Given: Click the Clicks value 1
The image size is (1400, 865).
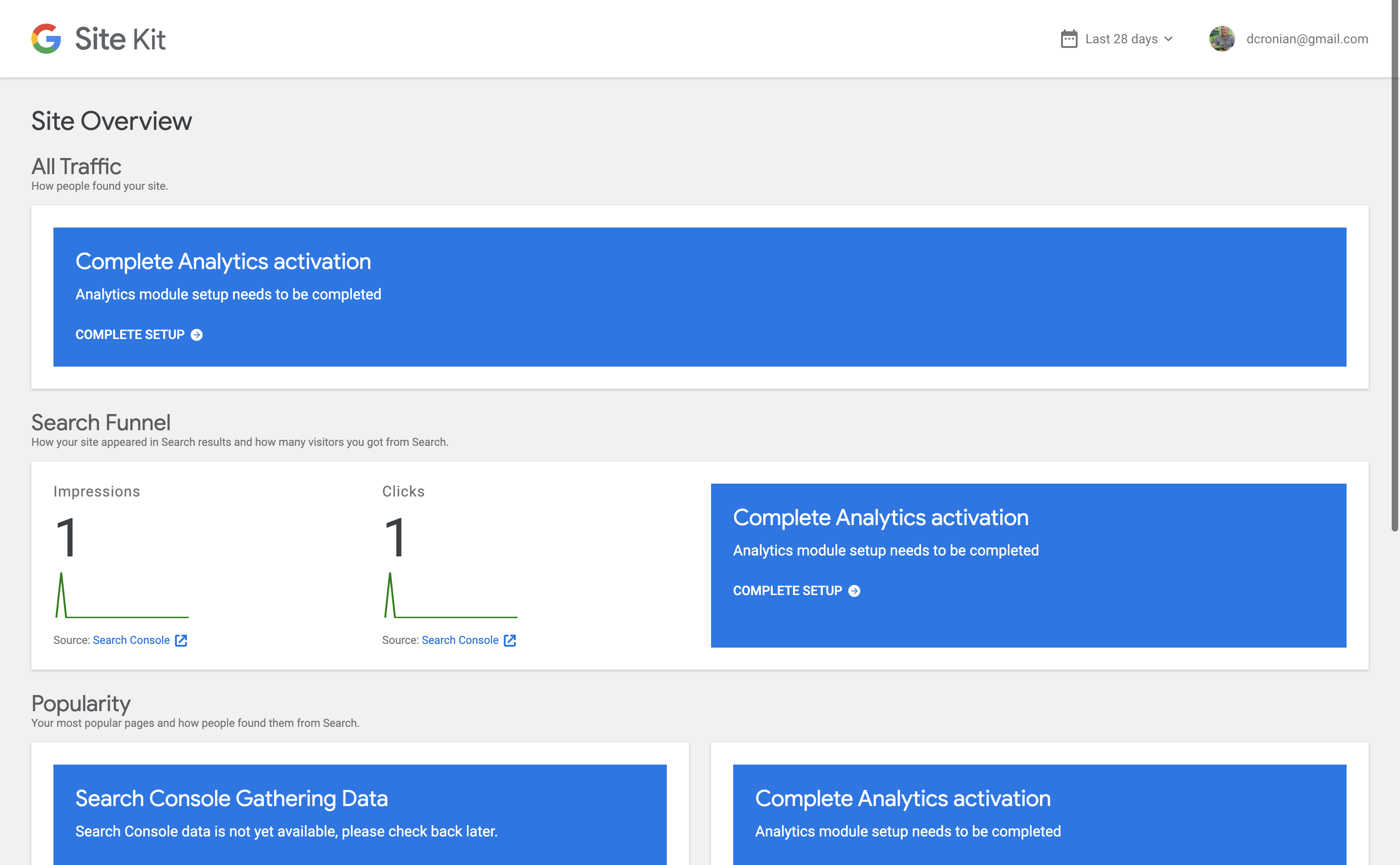Looking at the screenshot, I should (x=395, y=537).
